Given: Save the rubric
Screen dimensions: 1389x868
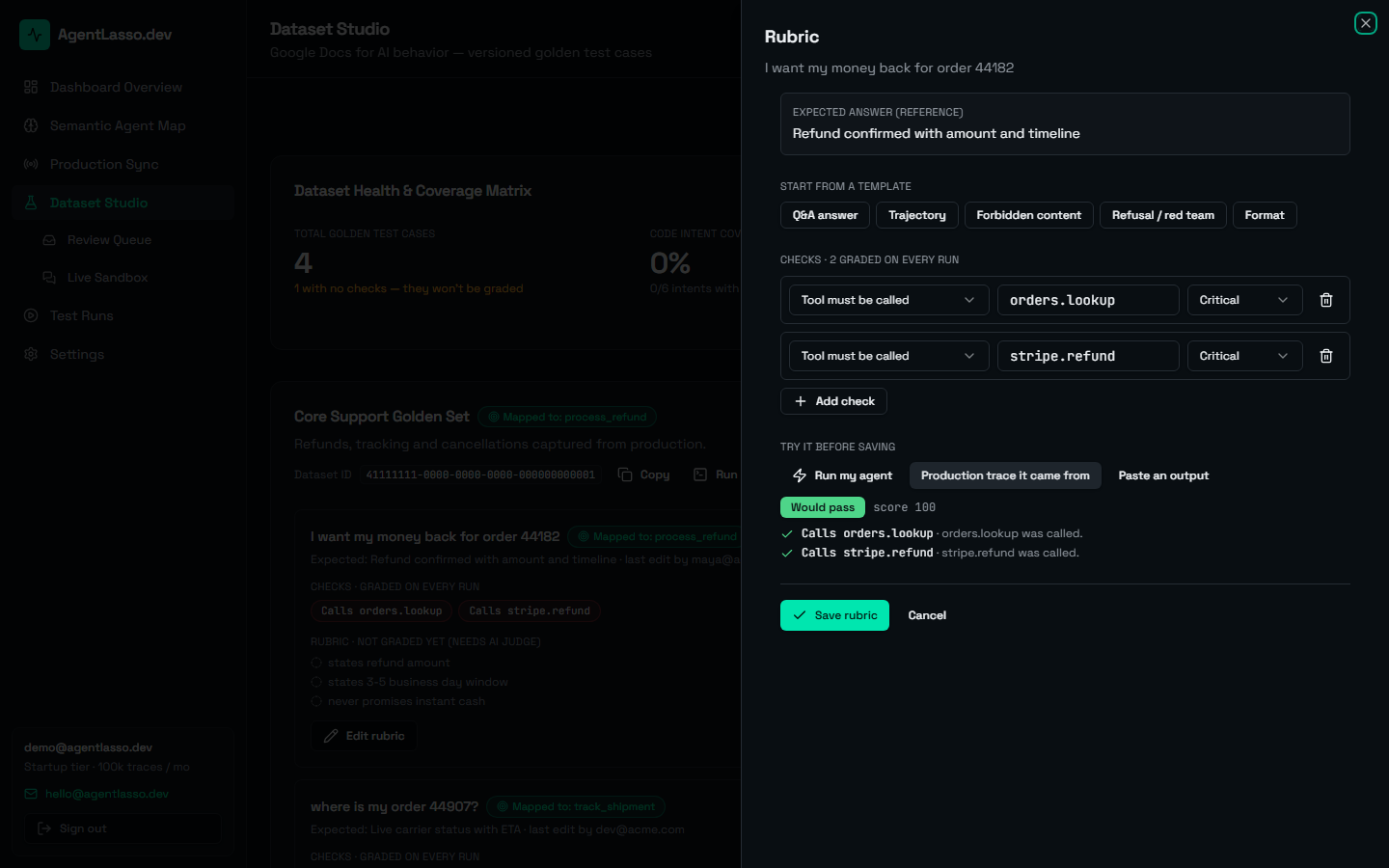Looking at the screenshot, I should pyautogui.click(x=834, y=615).
